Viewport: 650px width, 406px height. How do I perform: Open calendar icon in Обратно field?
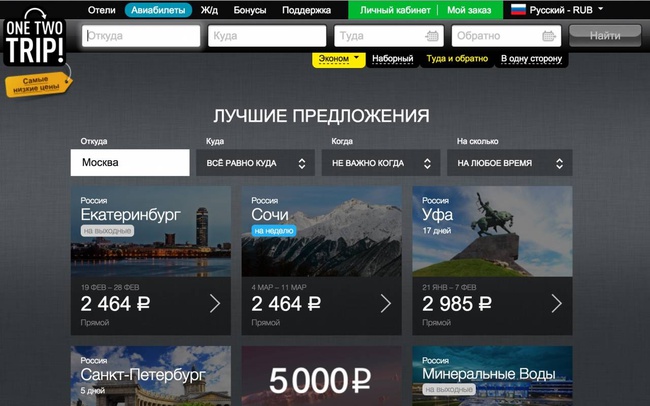[x=549, y=36]
